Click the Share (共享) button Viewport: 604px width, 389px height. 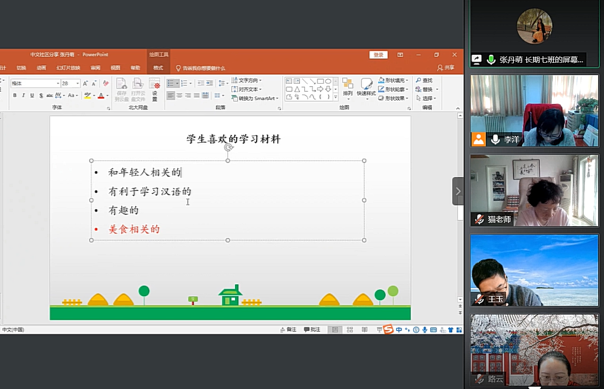(x=446, y=68)
